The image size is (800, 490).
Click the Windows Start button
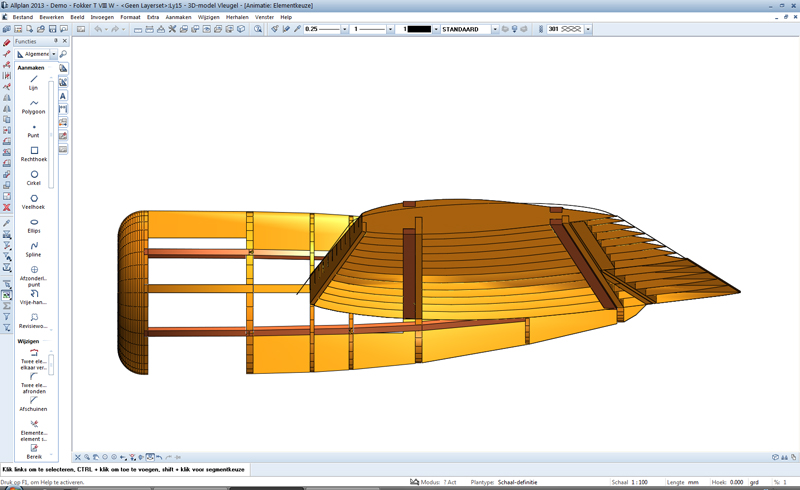(13, 488)
